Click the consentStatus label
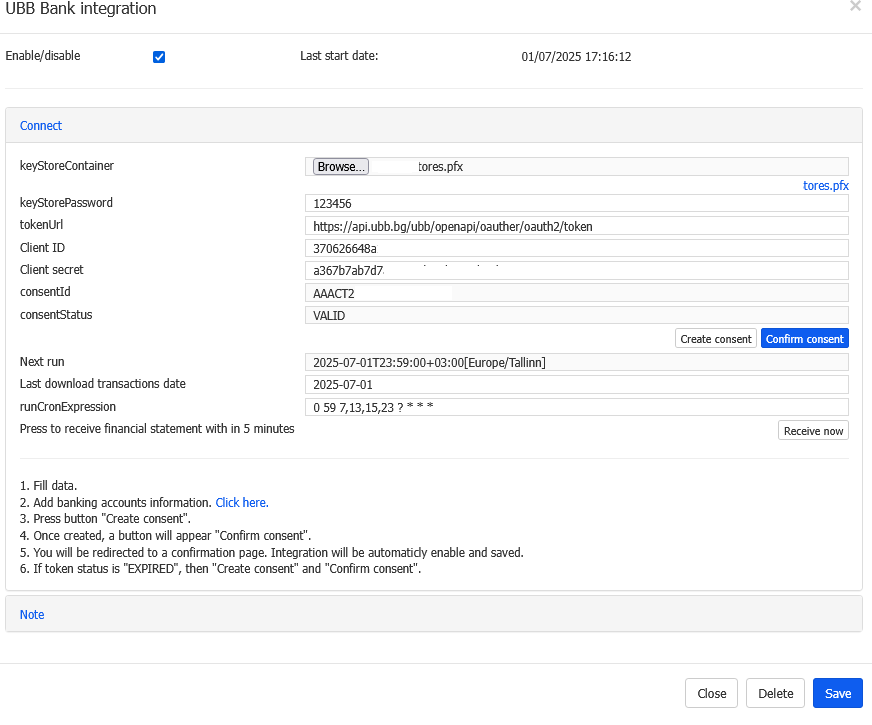Screen dimensions: 872x725 [56, 315]
